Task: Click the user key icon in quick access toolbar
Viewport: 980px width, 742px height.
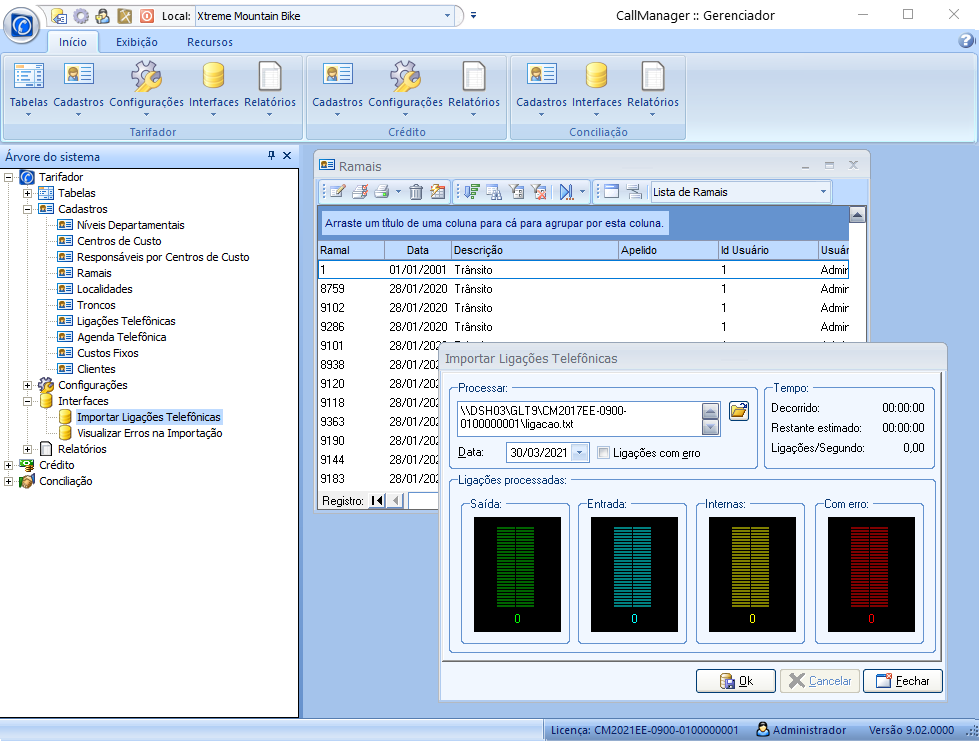Action: pos(102,16)
